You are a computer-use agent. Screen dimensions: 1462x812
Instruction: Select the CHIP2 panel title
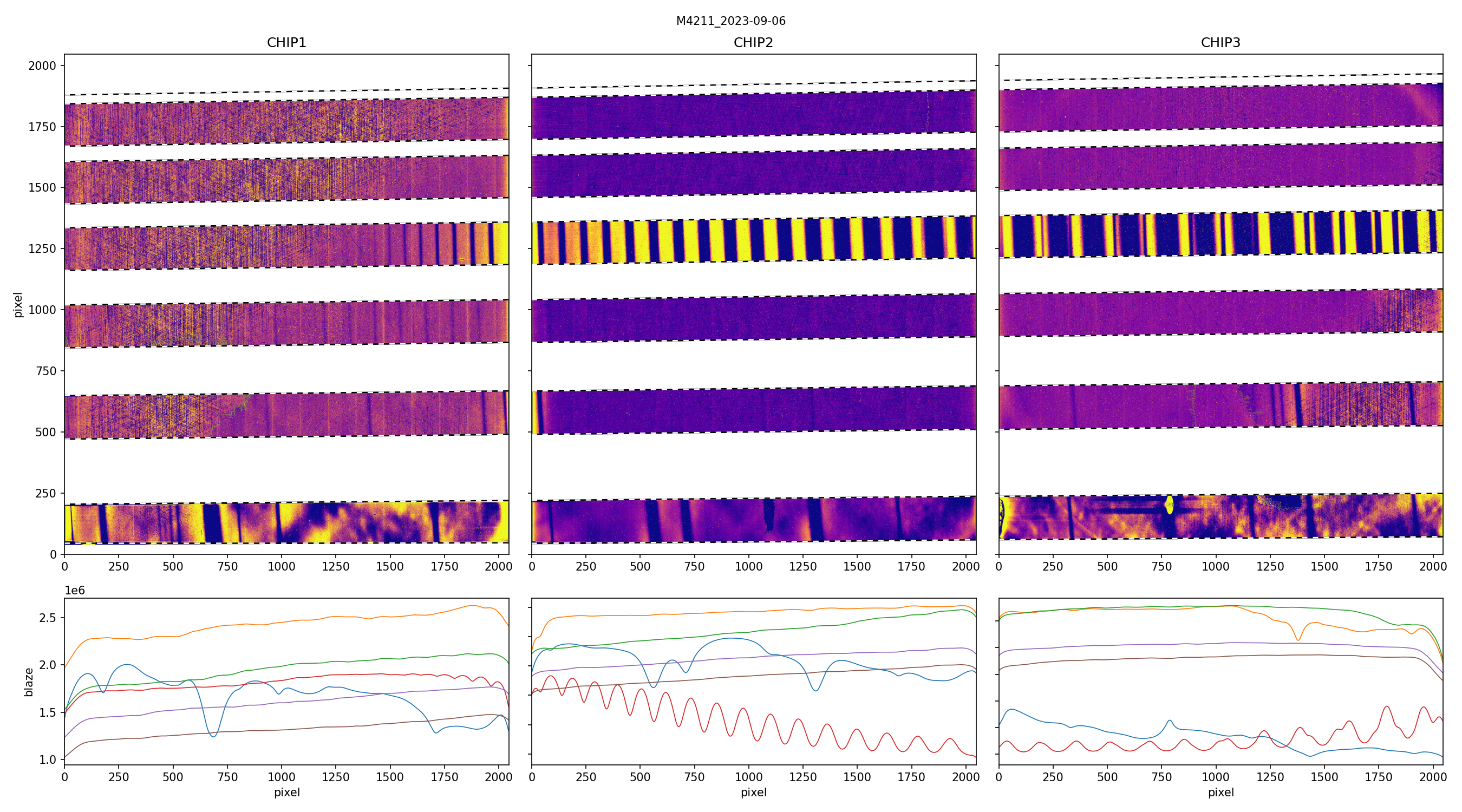click(x=753, y=43)
